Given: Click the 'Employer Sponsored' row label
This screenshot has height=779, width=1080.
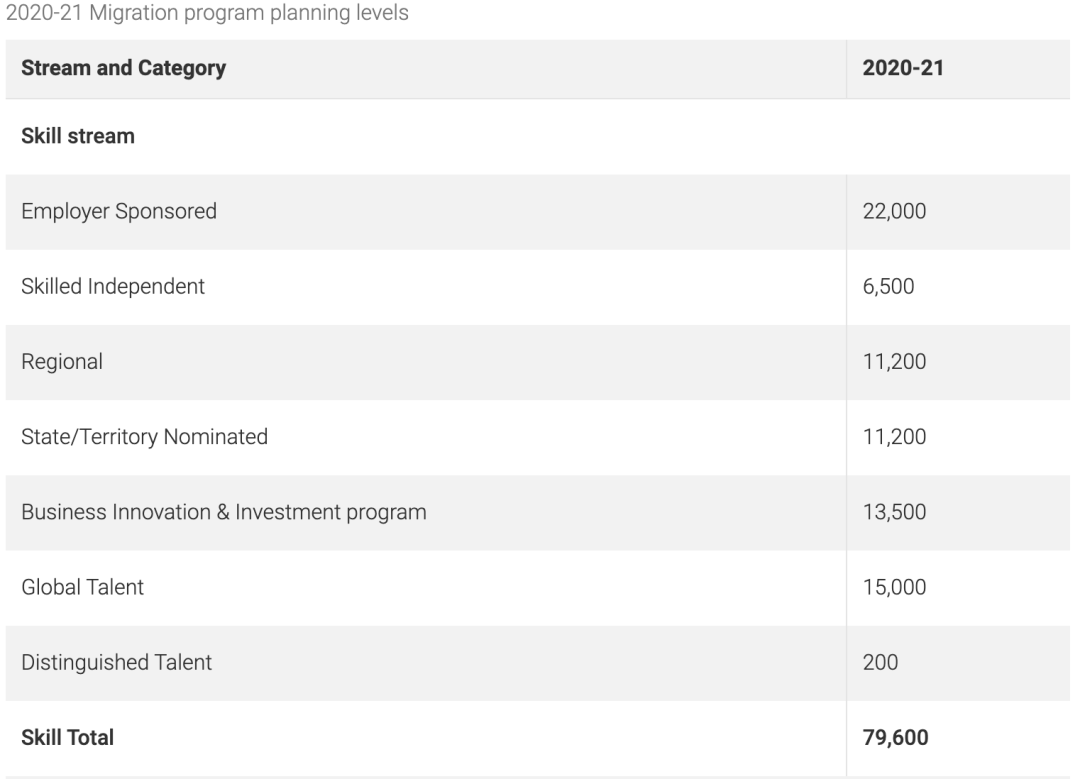Looking at the screenshot, I should [x=119, y=211].
